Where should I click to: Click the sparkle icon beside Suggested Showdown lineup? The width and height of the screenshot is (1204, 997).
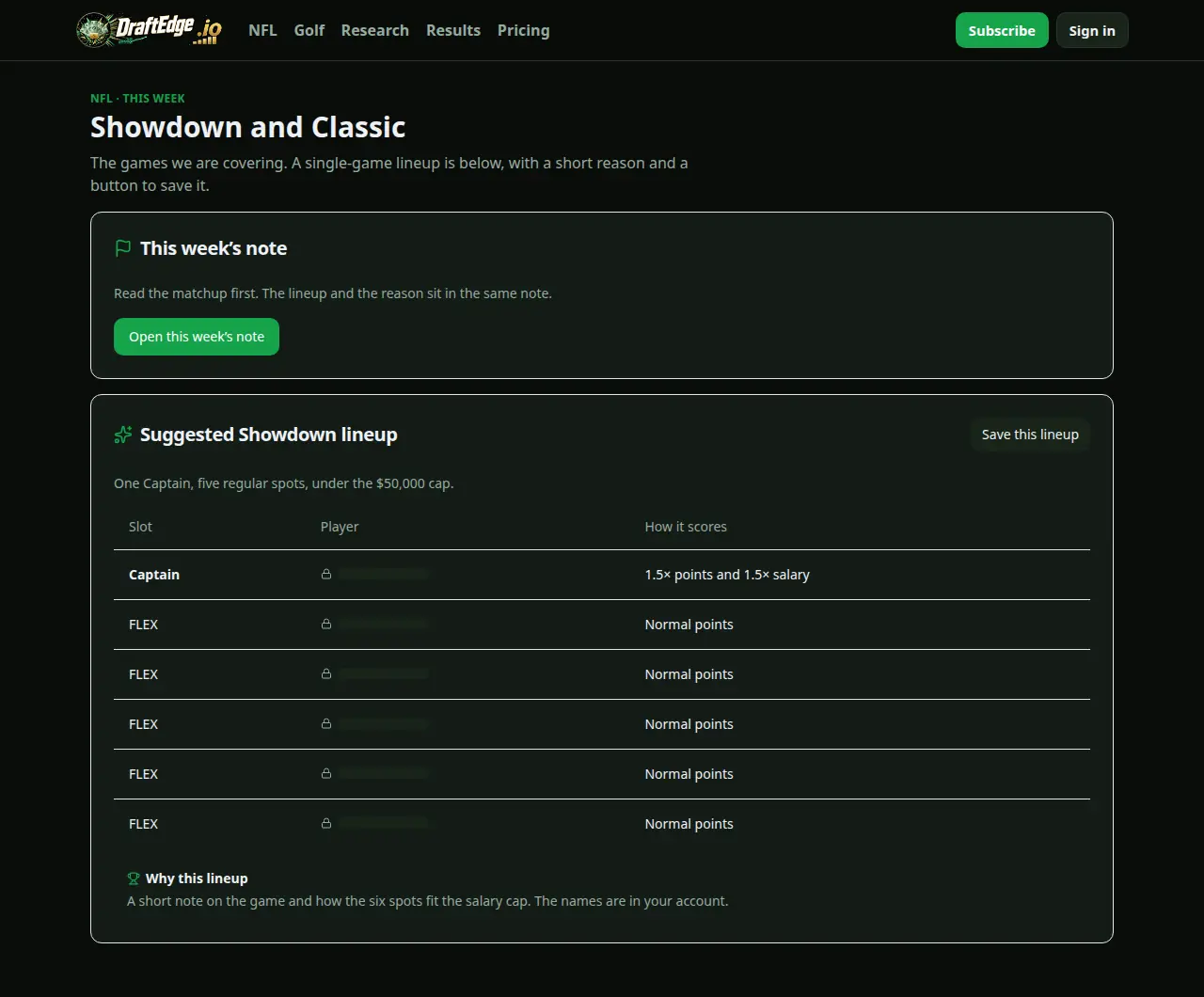[x=122, y=435]
